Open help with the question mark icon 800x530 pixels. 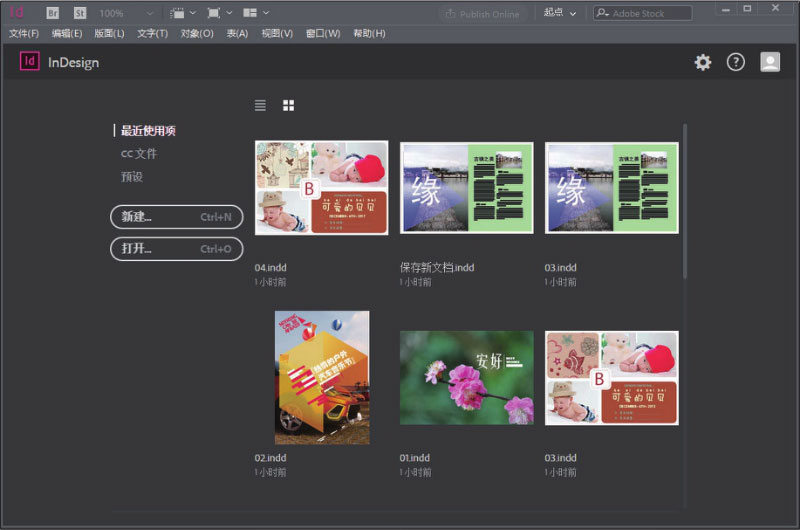(x=736, y=62)
